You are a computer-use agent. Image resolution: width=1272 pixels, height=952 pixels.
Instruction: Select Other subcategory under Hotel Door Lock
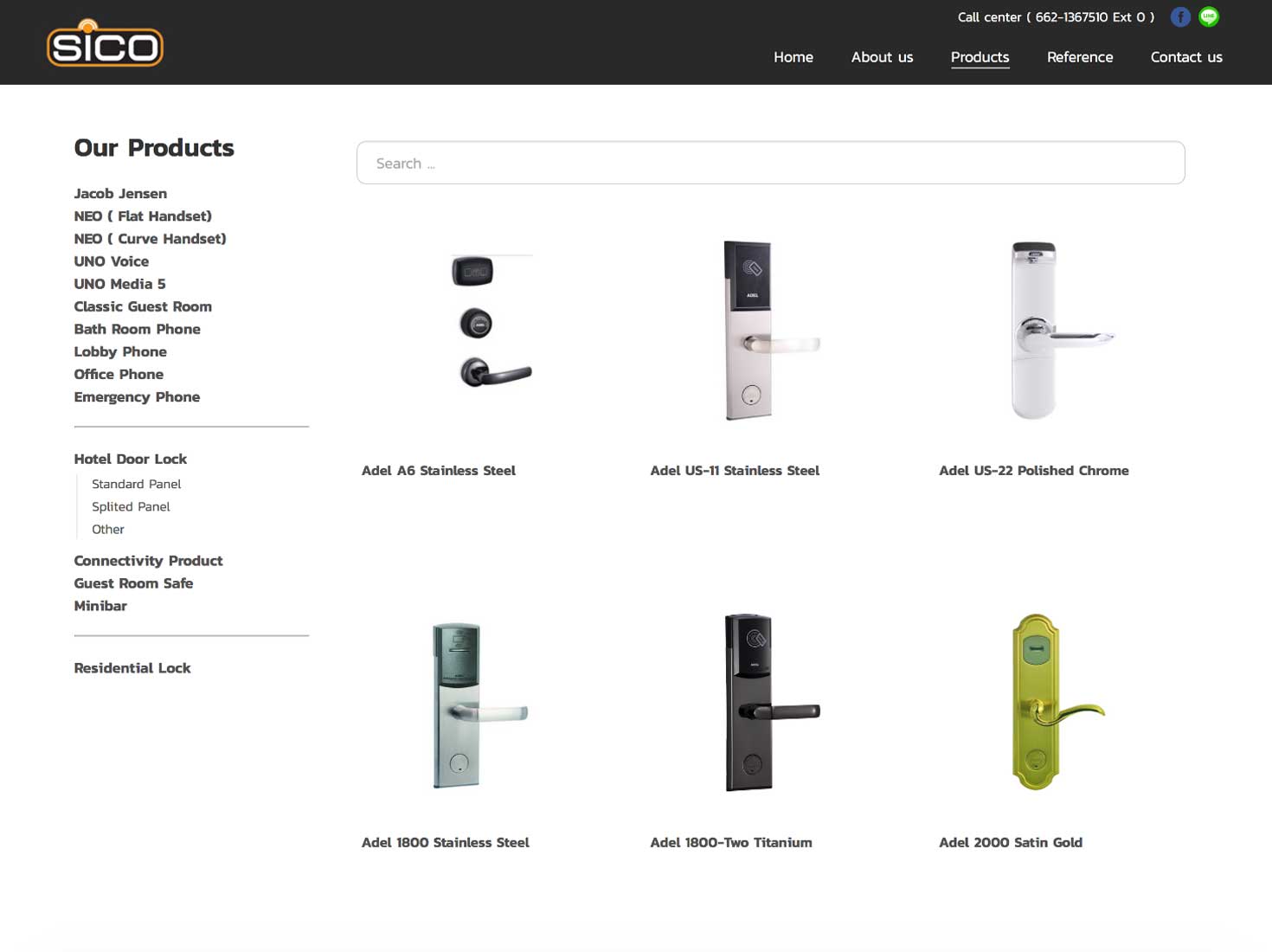[x=107, y=529]
